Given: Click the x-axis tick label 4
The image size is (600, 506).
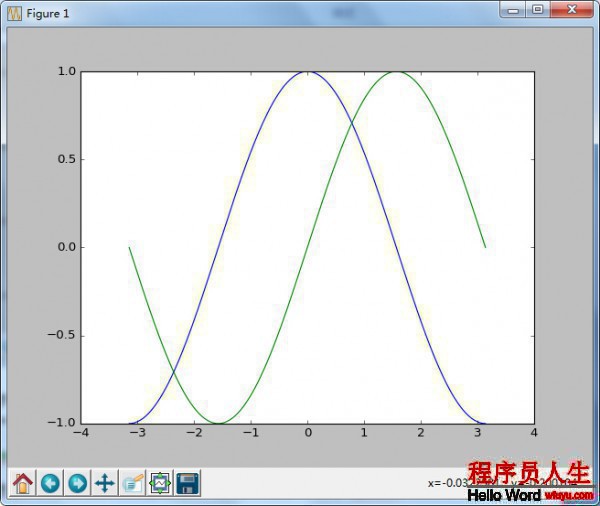Looking at the screenshot, I should (534, 433).
